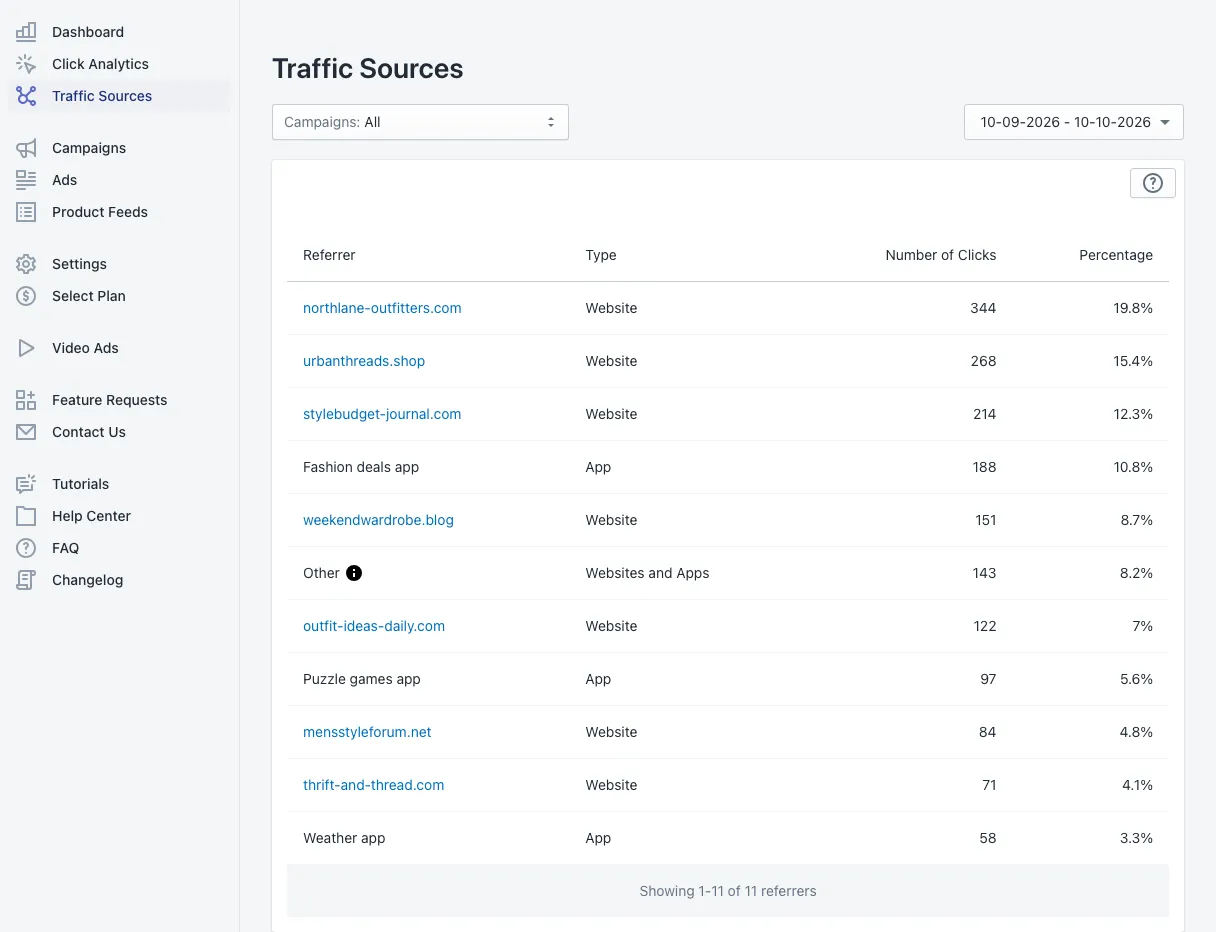Click the Traffic Sources nodes icon
The width and height of the screenshot is (1216, 932).
(x=26, y=96)
